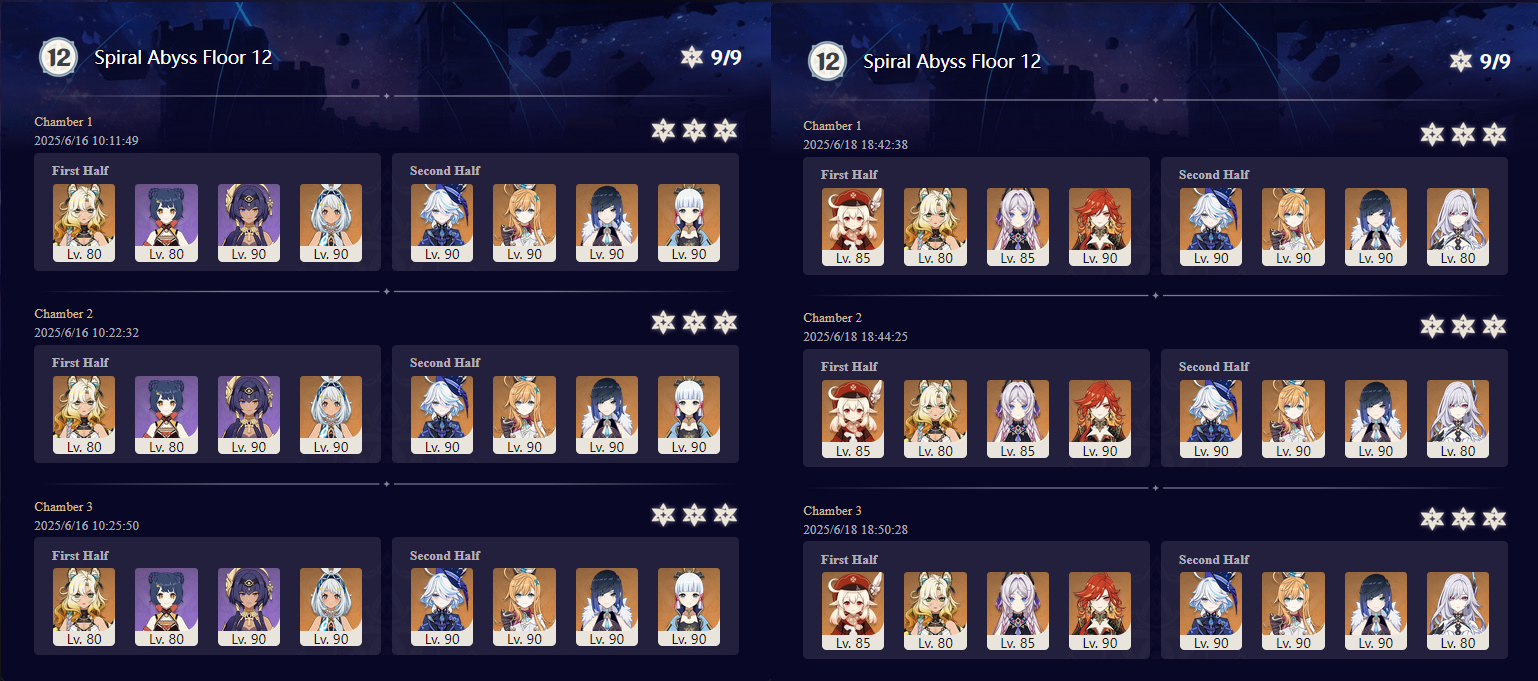Select Mavuika portrait in right panel Chamber 2

1100,419
